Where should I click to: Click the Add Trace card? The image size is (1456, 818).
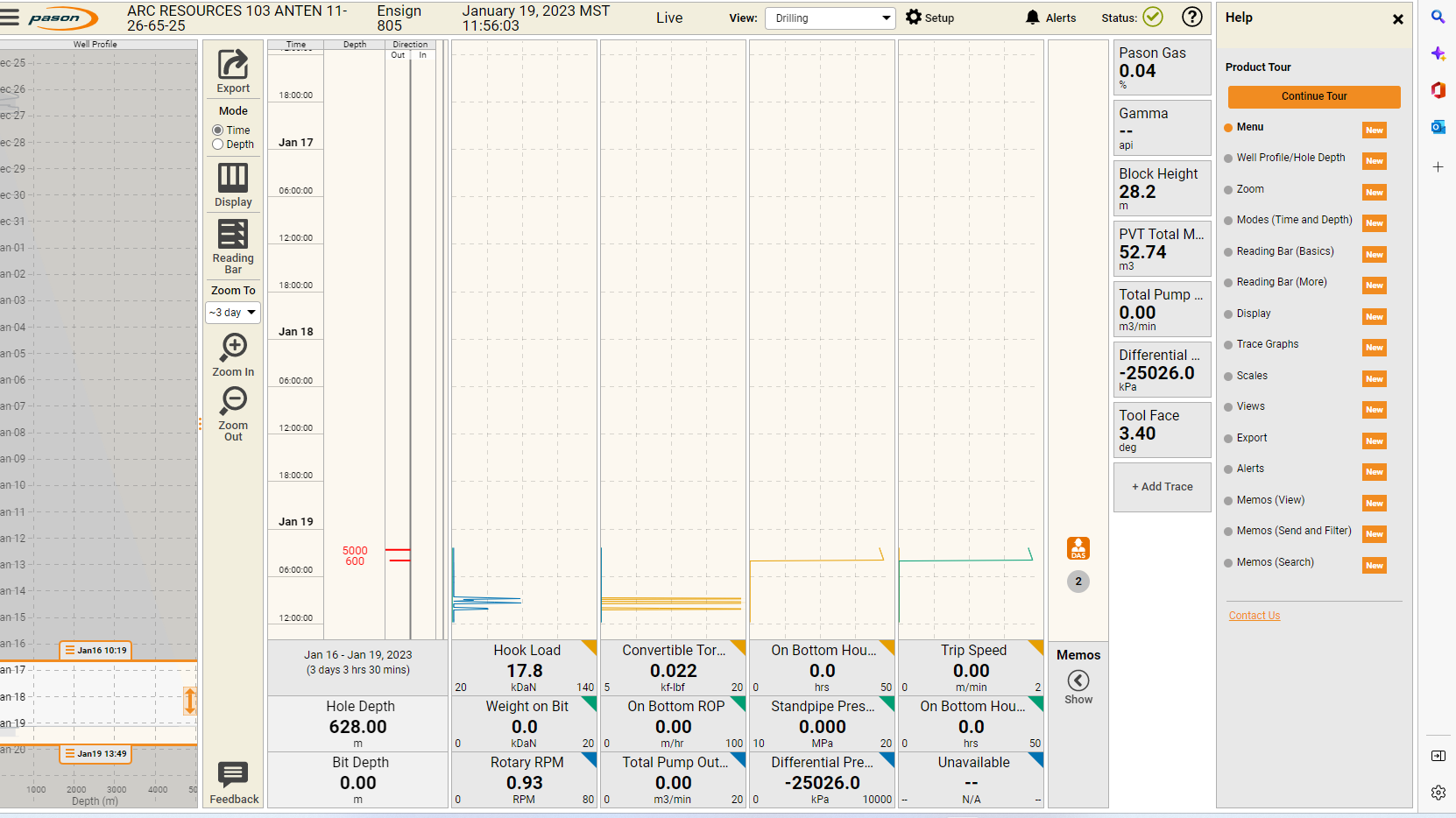click(x=1162, y=487)
